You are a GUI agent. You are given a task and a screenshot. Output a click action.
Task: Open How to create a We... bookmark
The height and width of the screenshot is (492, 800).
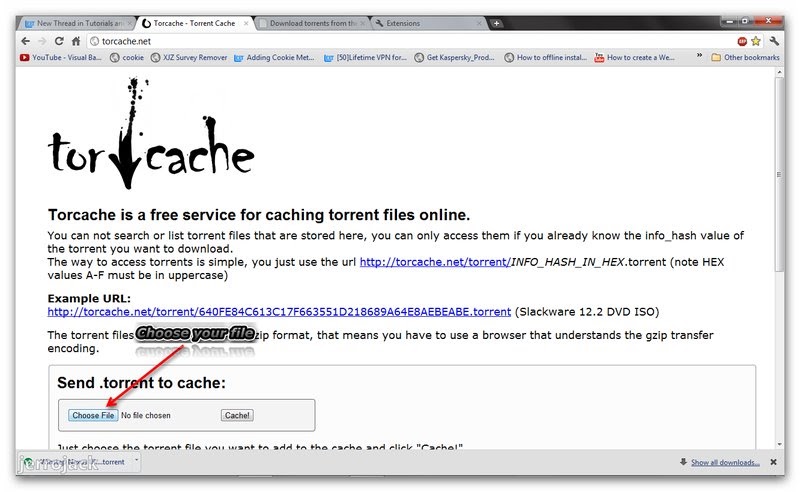(635, 58)
